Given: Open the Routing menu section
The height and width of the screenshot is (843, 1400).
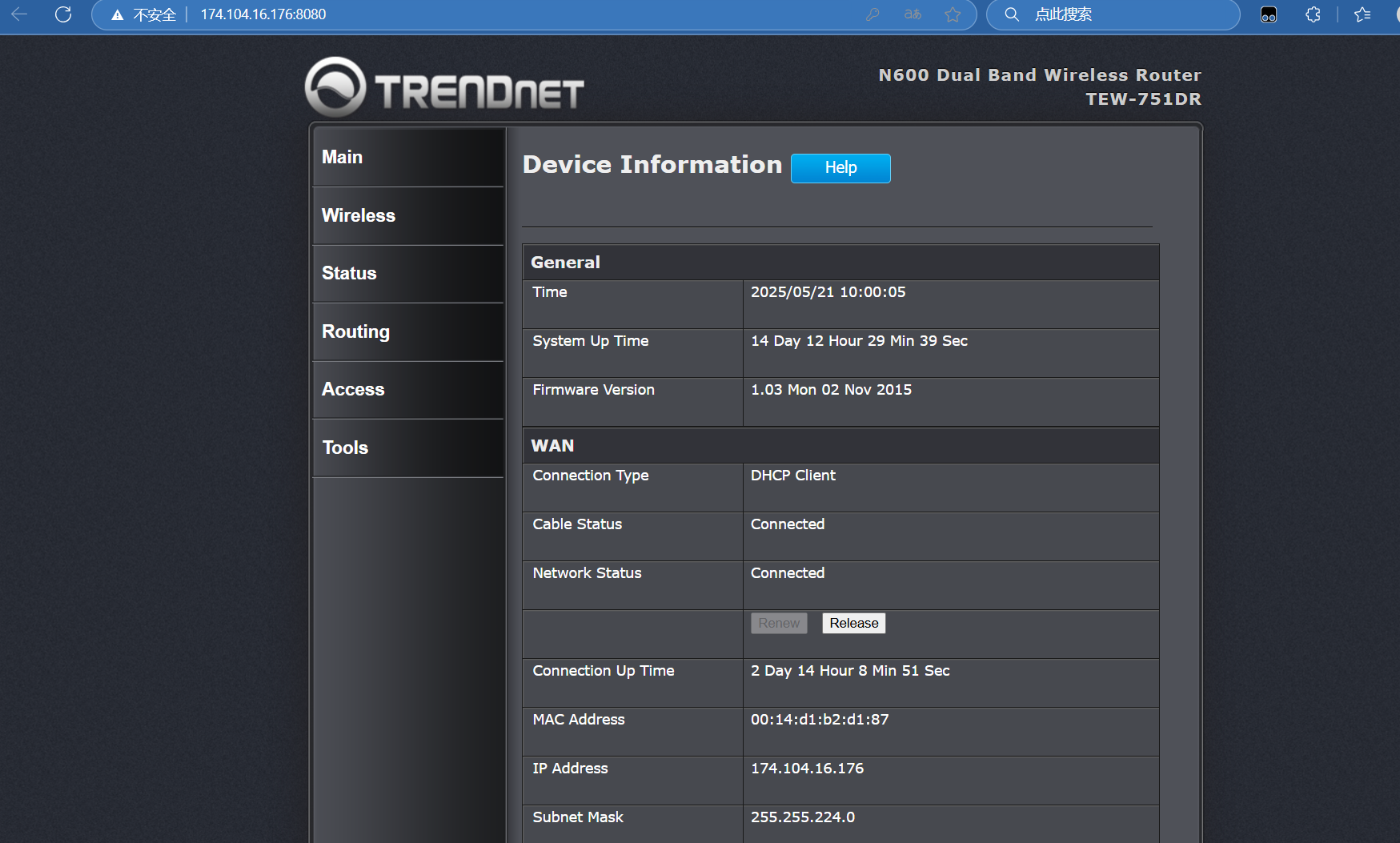Looking at the screenshot, I should click(x=408, y=332).
